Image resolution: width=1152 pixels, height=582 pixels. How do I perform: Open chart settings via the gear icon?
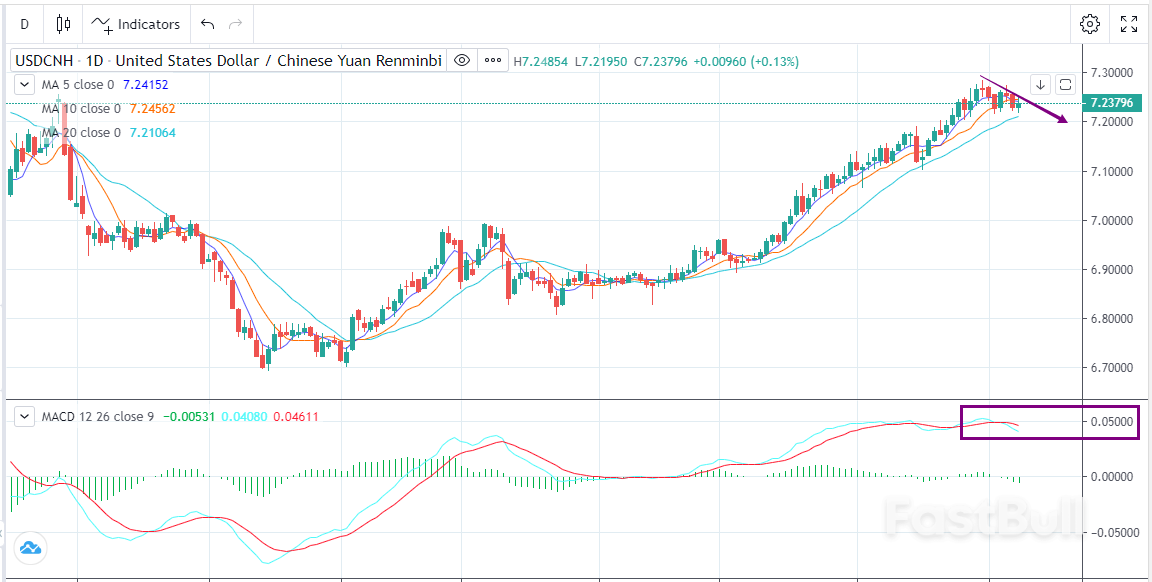click(x=1089, y=24)
